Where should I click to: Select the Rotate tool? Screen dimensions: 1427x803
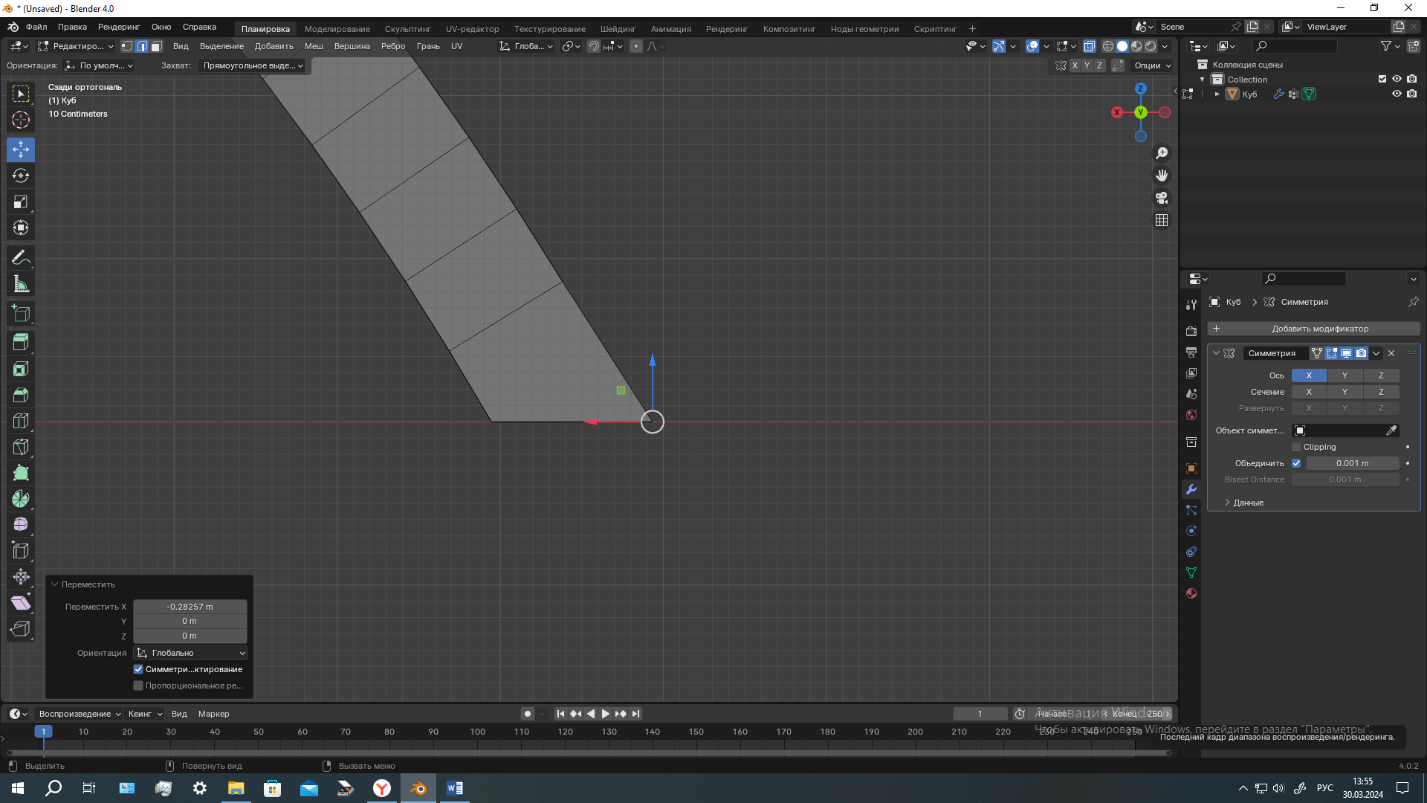20,175
